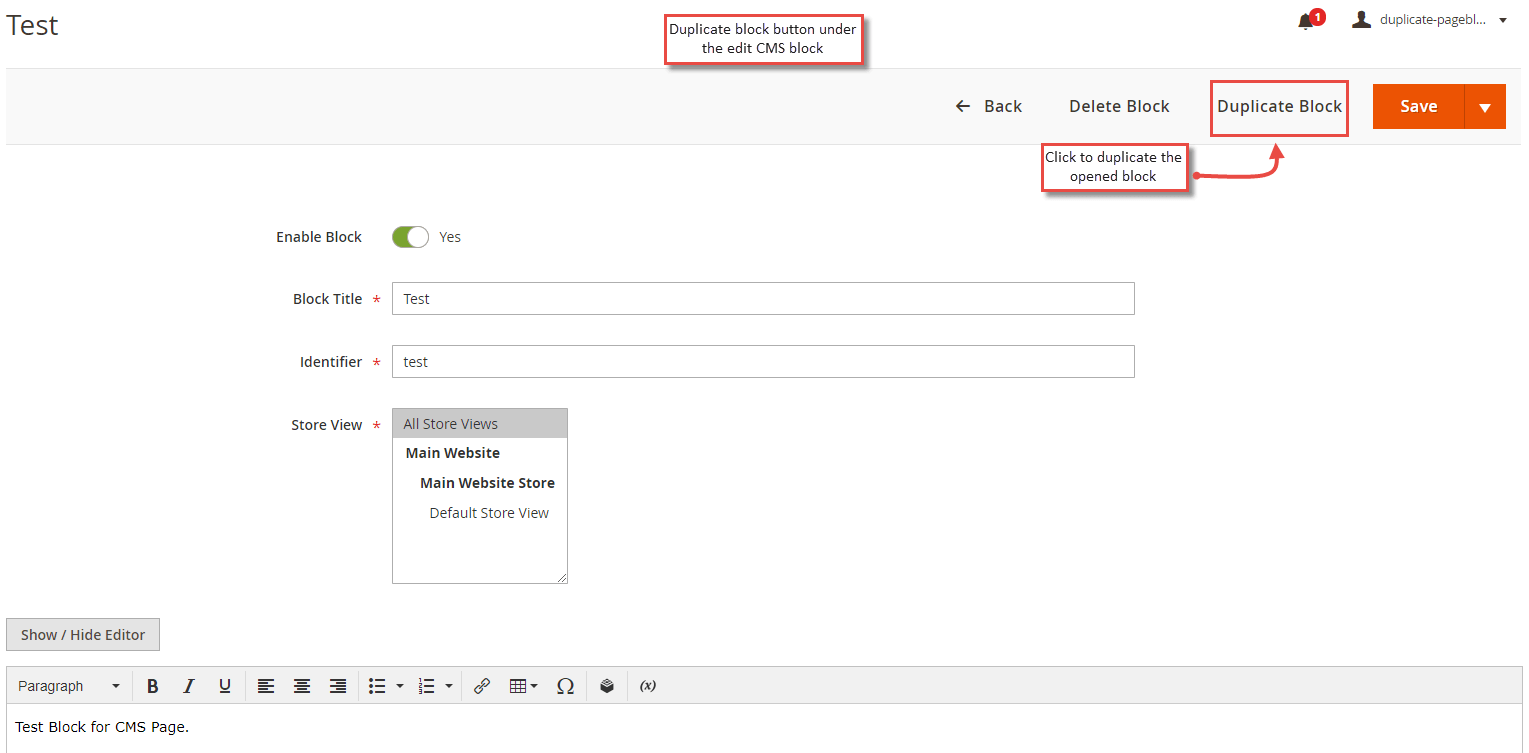Toggle the Enable Block switch

point(410,237)
